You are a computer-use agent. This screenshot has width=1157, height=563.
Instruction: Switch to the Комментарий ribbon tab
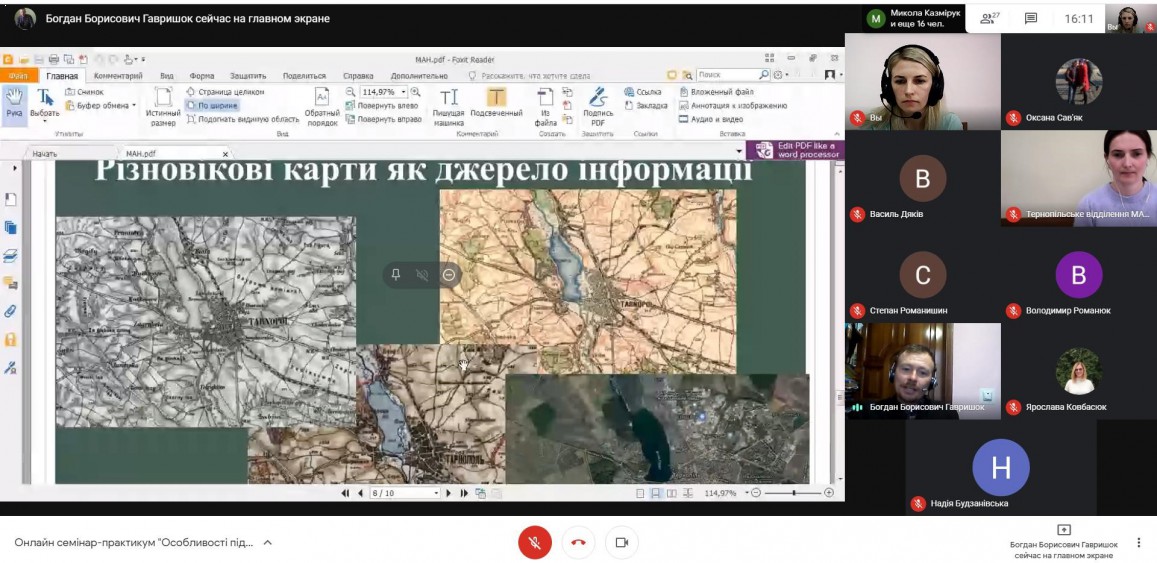coord(118,75)
